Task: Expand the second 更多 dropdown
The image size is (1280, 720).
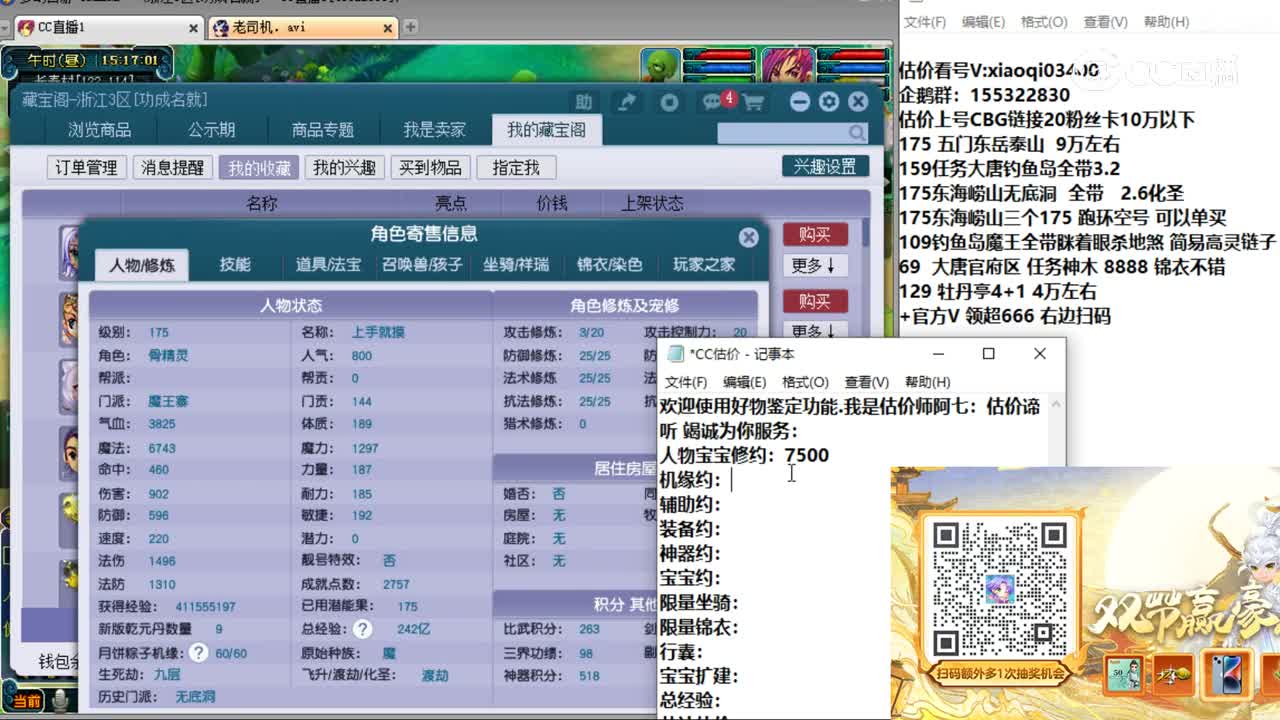Action: (x=815, y=330)
